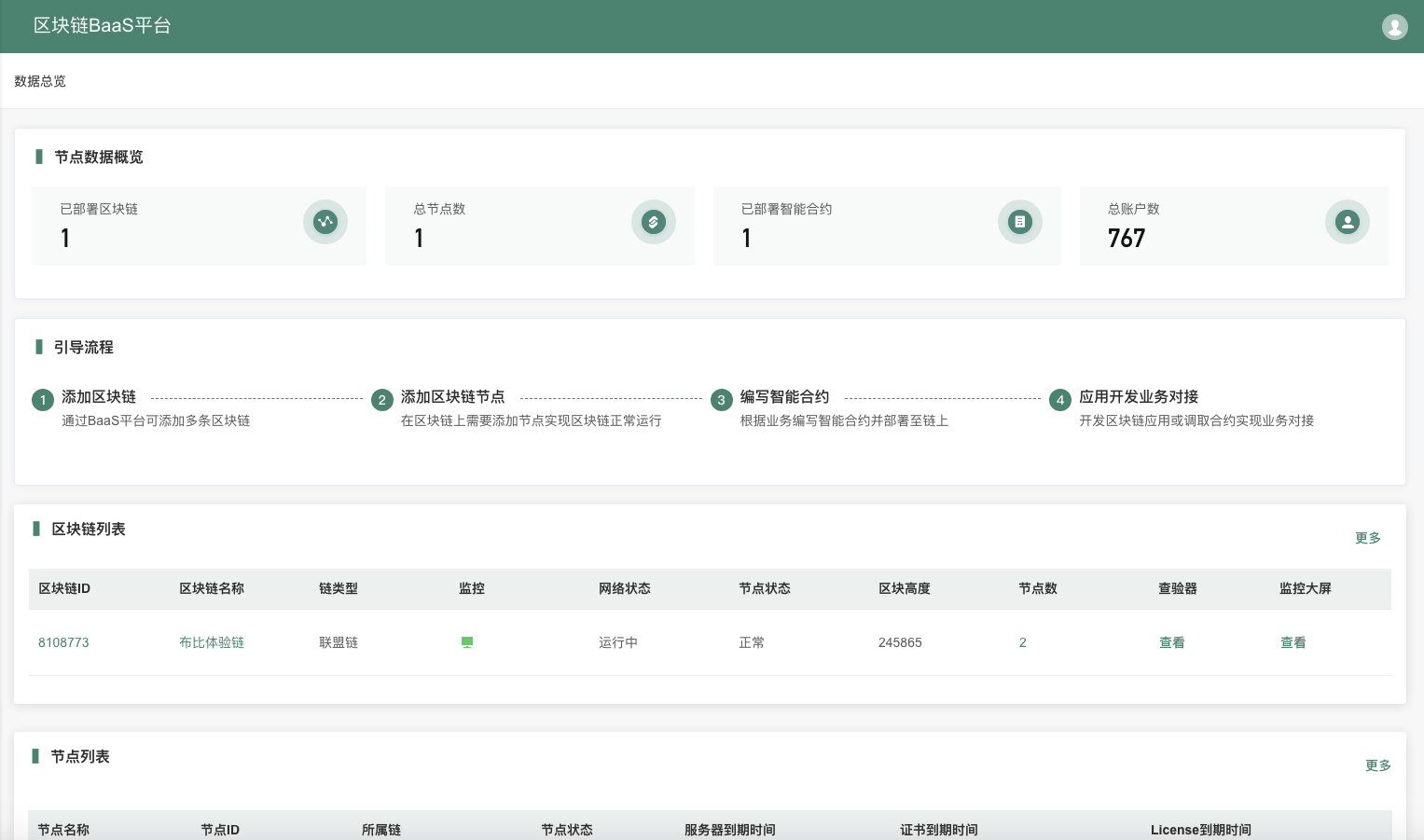Click the 监控 column header

tap(472, 588)
